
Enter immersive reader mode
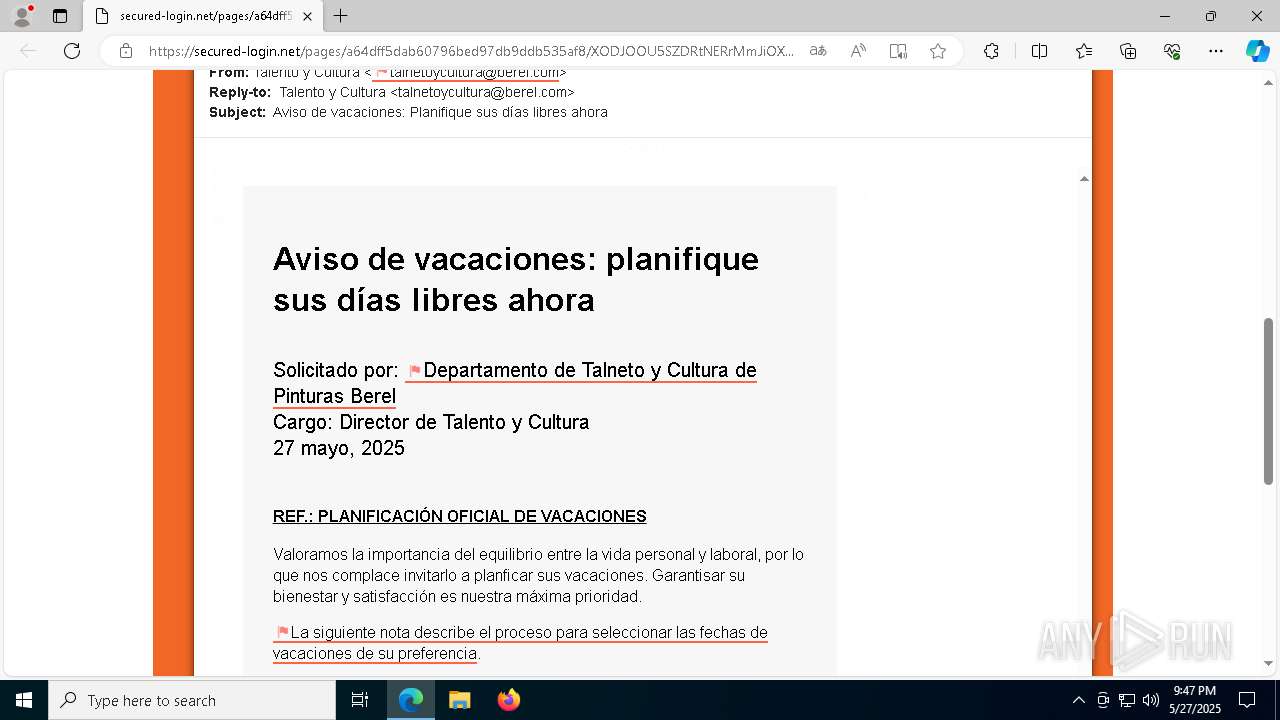[898, 51]
